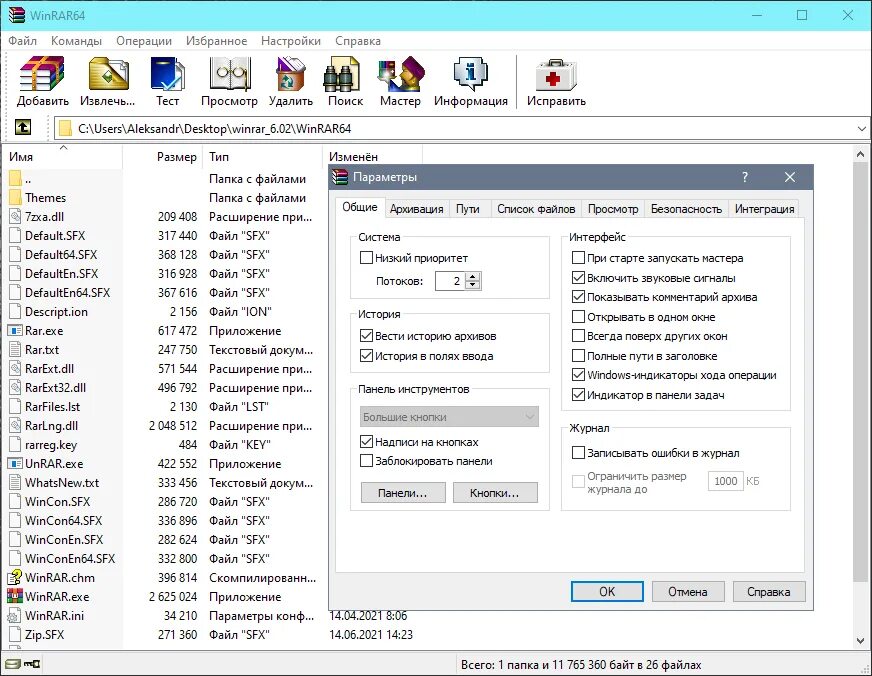Image resolution: width=872 pixels, height=676 pixels.
Task: Open the Команды menu
Action: [x=76, y=41]
